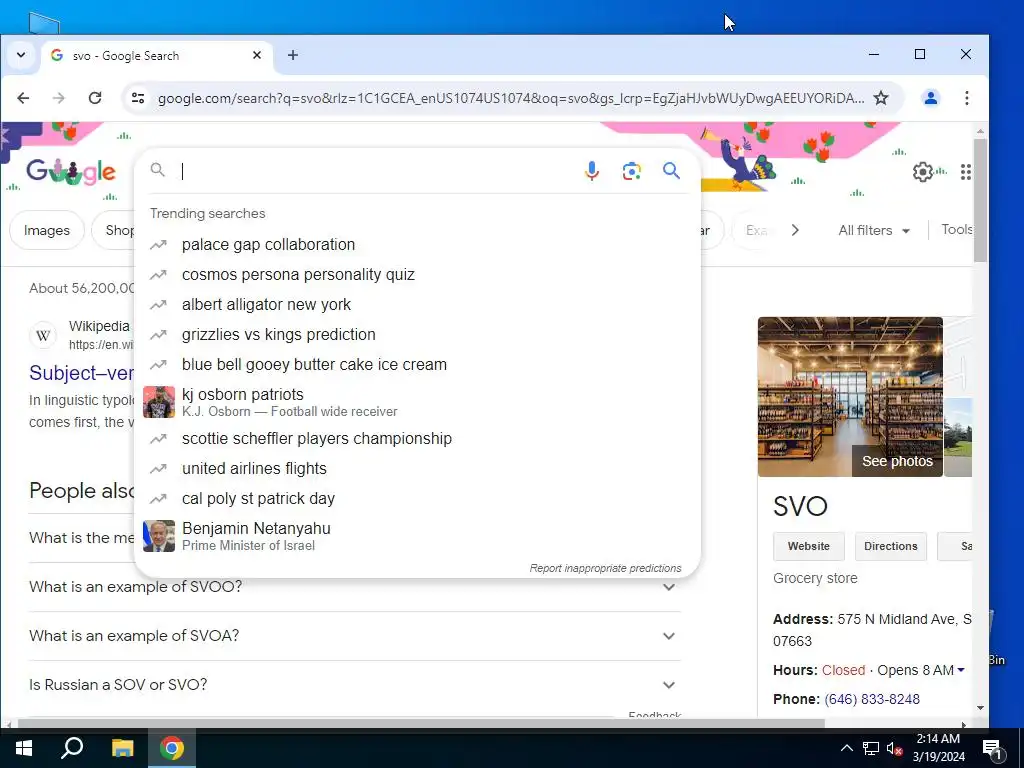The width and height of the screenshot is (1024, 768).
Task: Open the network status tray icon
Action: [x=871, y=748]
